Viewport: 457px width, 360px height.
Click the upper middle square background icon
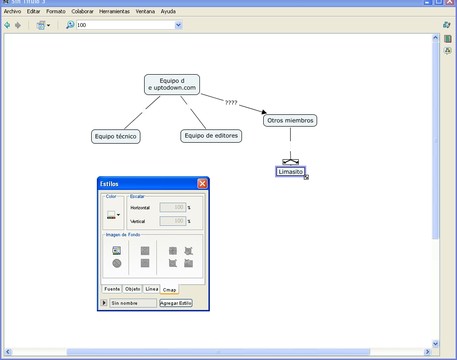point(145,251)
